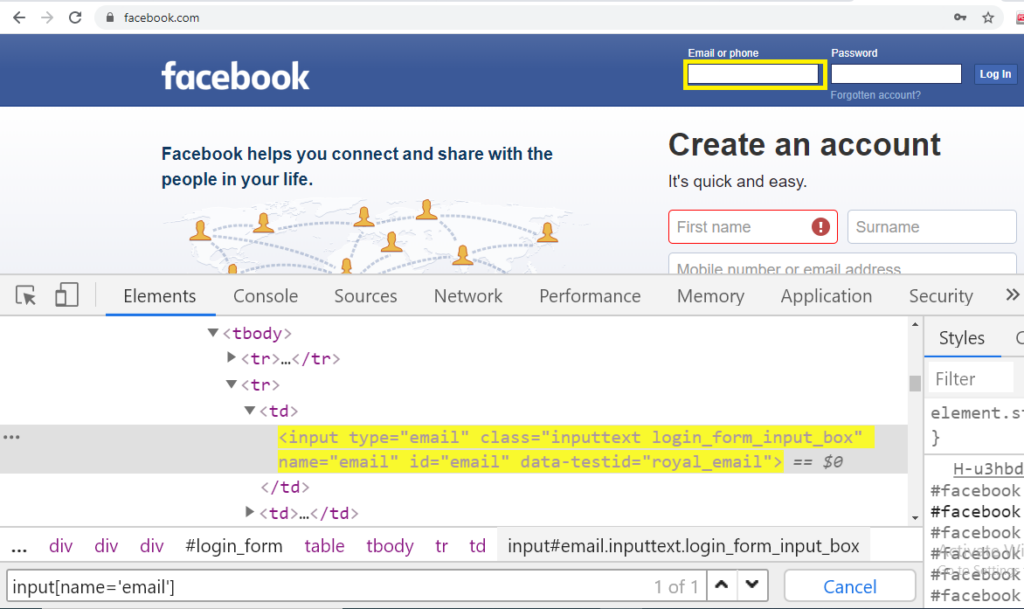Click the Elements panel scrollbar thumb
Screen dimensions: 1024x609
point(915,383)
